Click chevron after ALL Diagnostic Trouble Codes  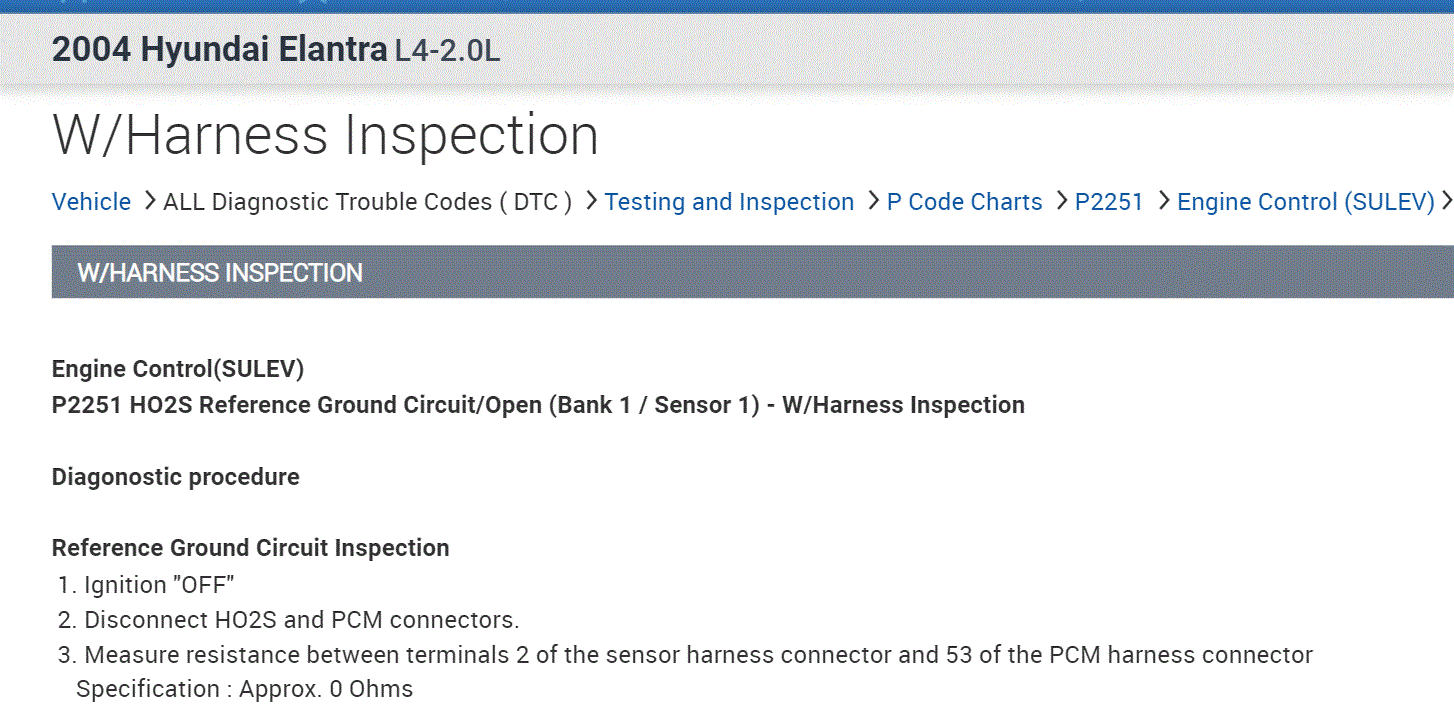tap(590, 202)
